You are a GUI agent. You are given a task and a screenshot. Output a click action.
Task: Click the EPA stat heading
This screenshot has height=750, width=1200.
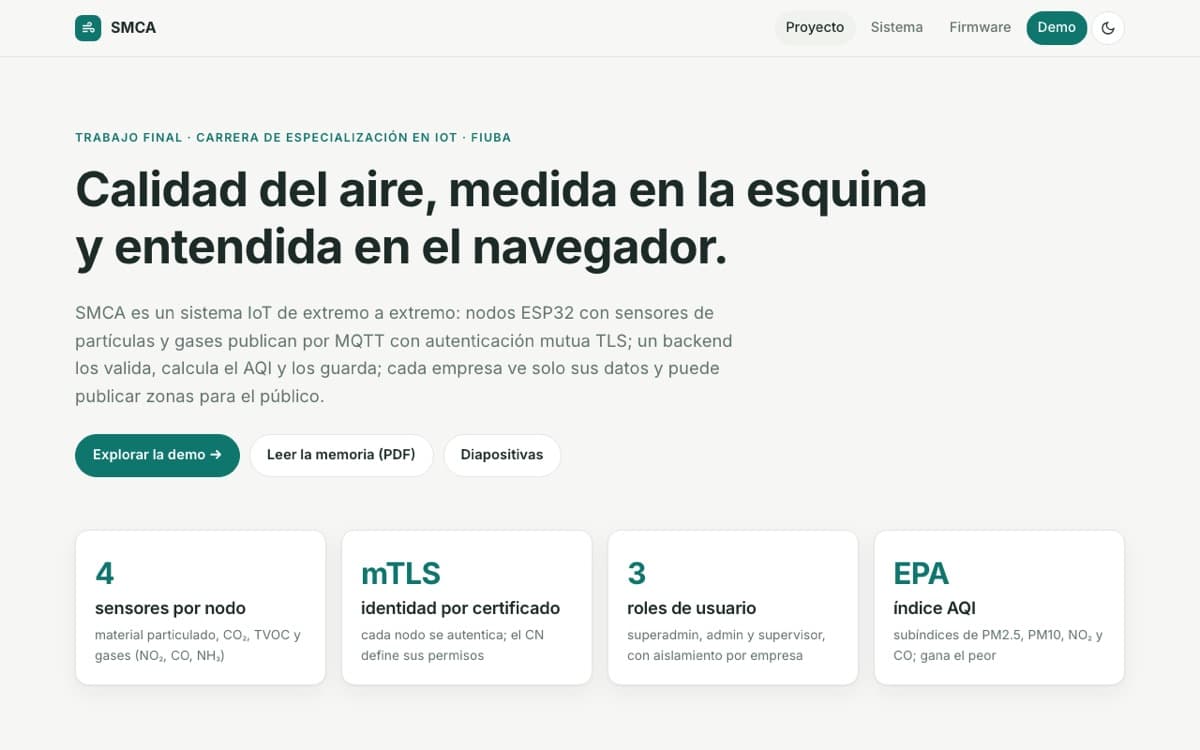921,573
